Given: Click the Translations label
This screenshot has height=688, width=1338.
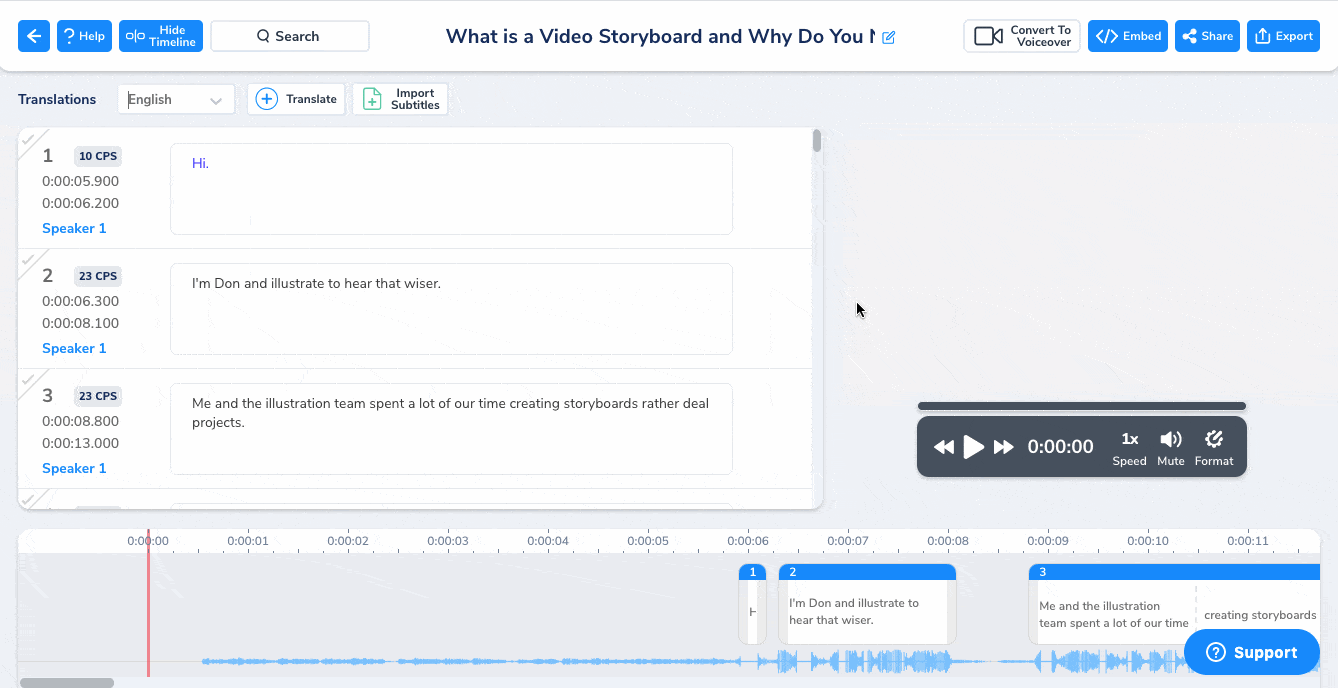Looking at the screenshot, I should tap(57, 99).
